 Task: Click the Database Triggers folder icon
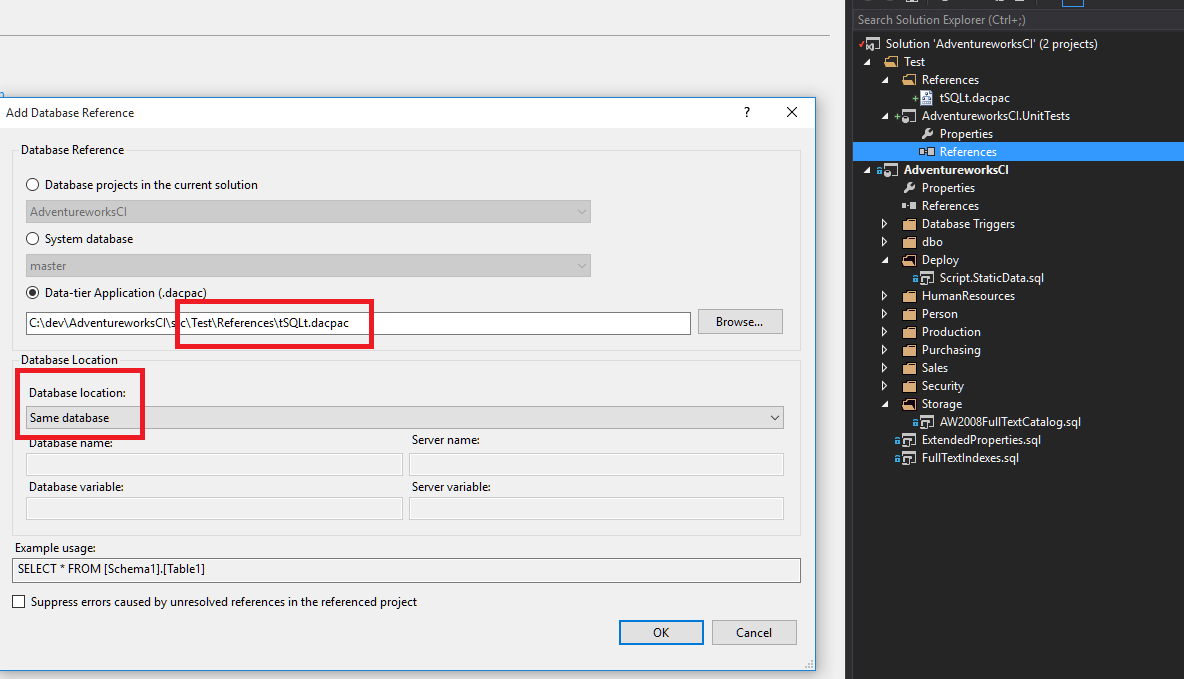908,223
